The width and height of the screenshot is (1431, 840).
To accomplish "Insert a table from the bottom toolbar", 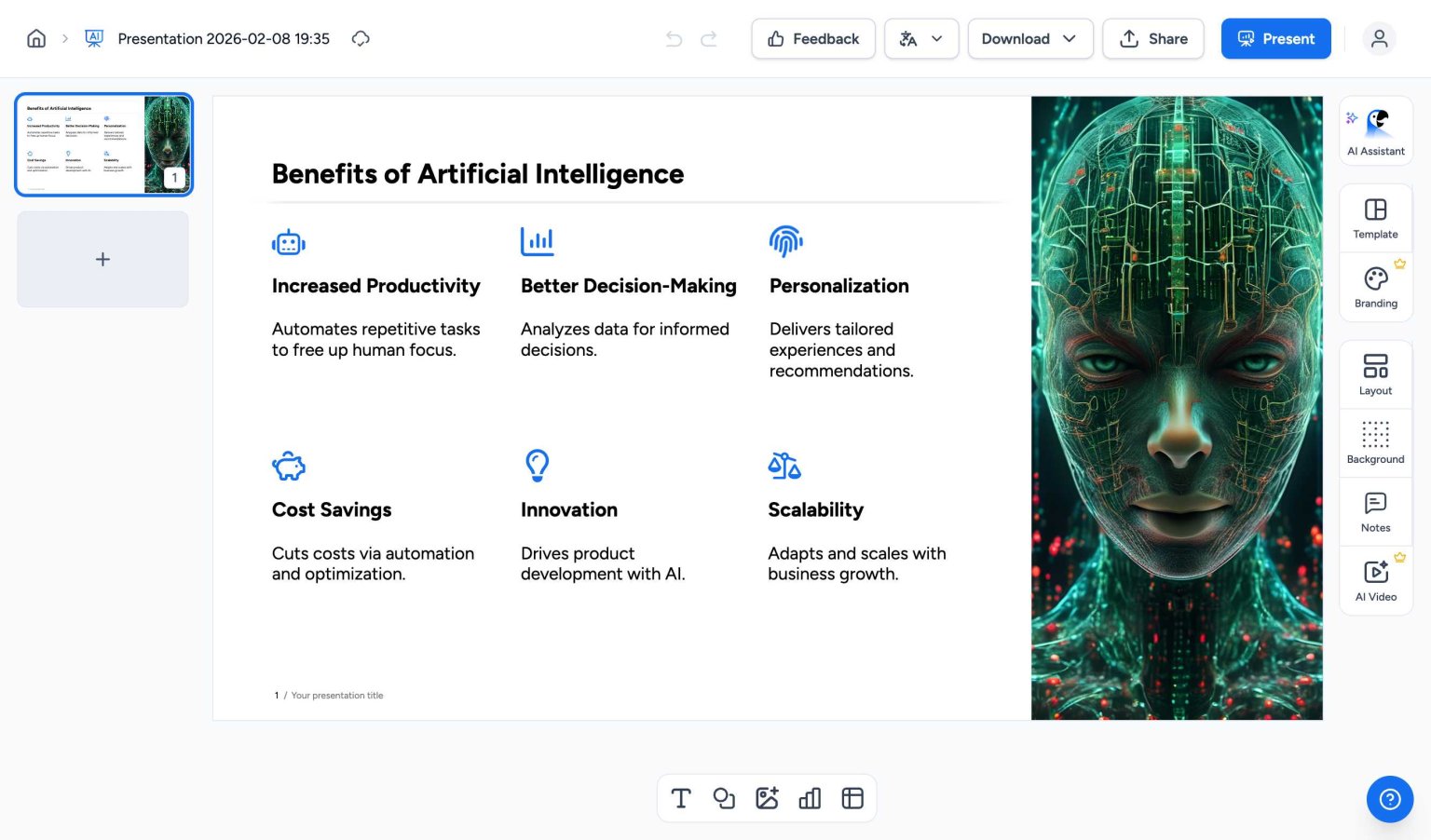I will (x=852, y=798).
